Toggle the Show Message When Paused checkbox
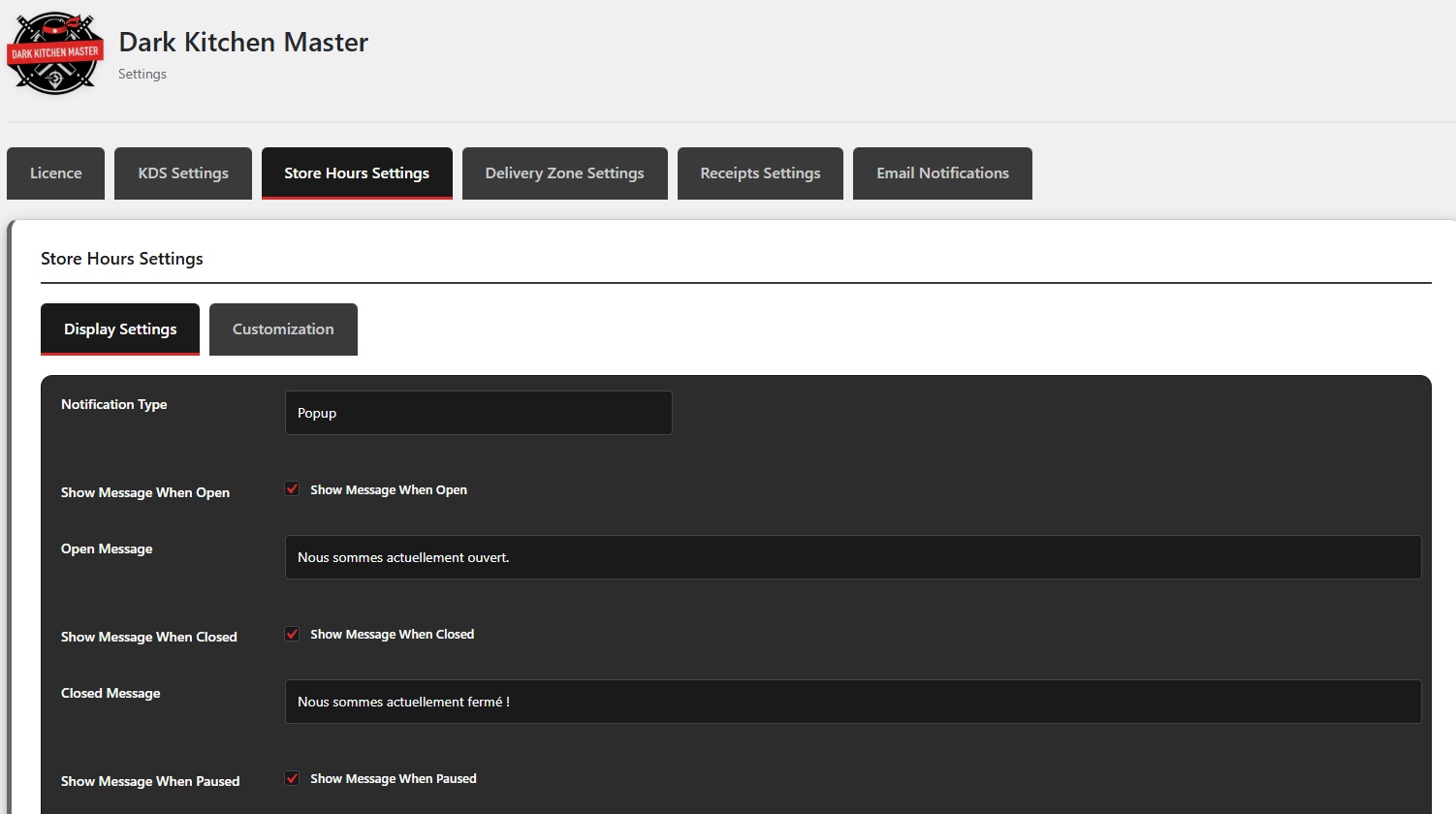The image size is (1456, 814). [292, 778]
